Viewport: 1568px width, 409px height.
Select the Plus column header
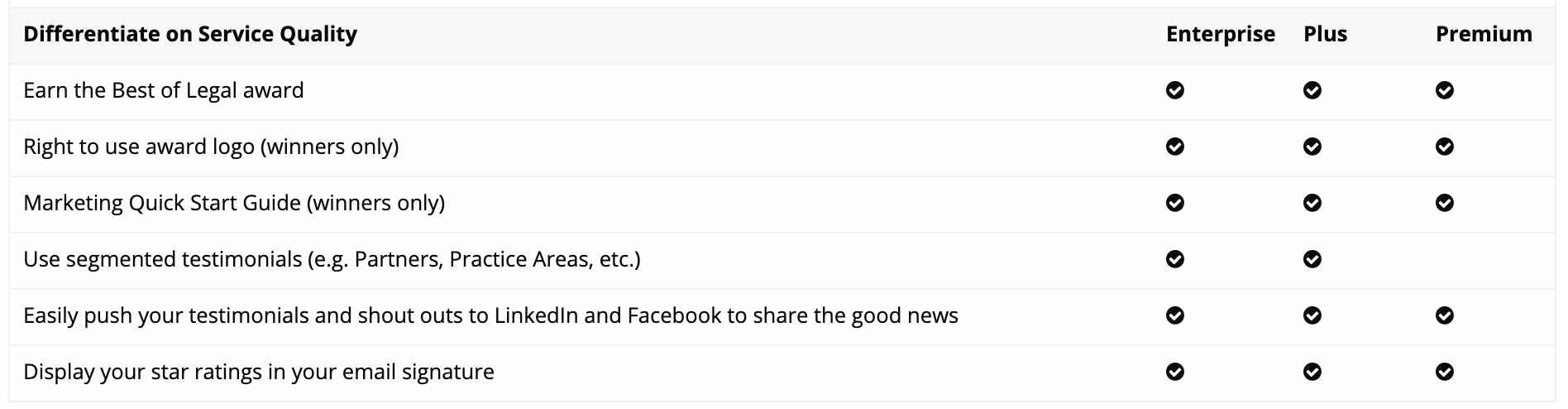(x=1326, y=34)
